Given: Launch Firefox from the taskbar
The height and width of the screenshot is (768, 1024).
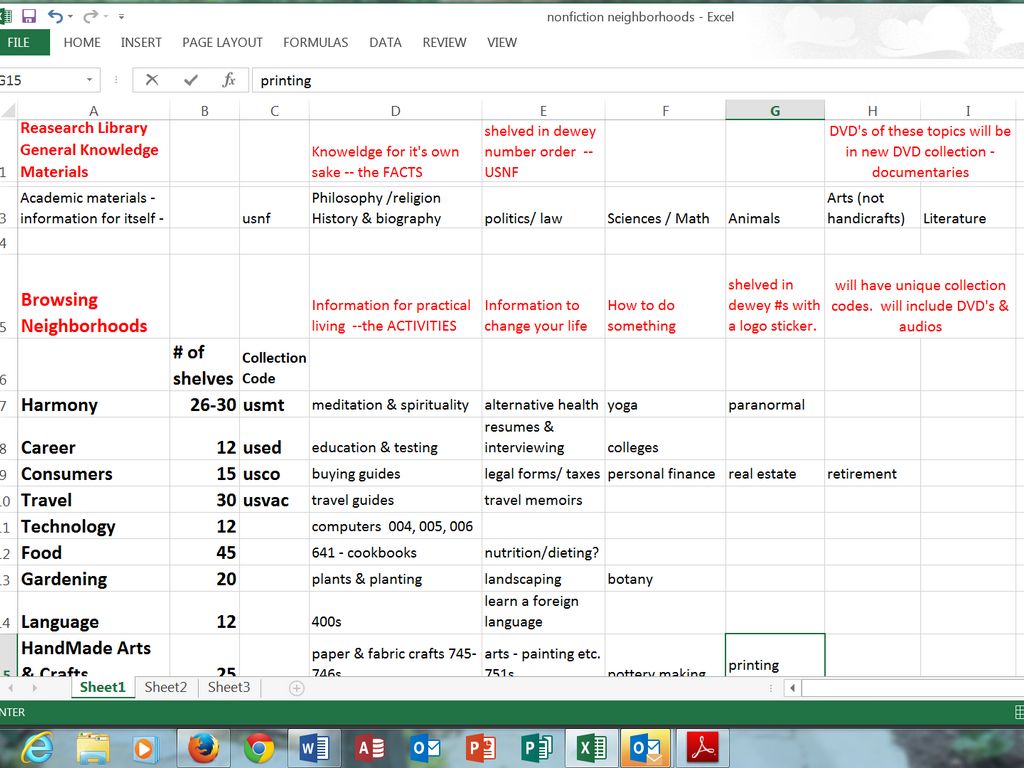Looking at the screenshot, I should coord(203,747).
